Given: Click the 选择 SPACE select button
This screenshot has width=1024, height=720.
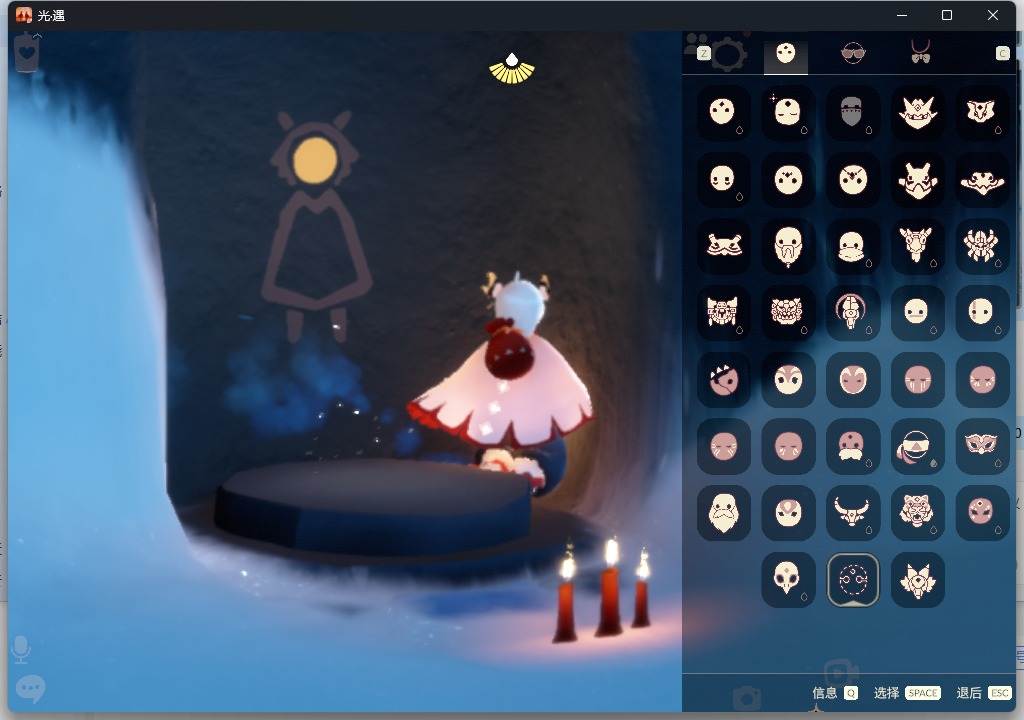Looking at the screenshot, I should [907, 693].
